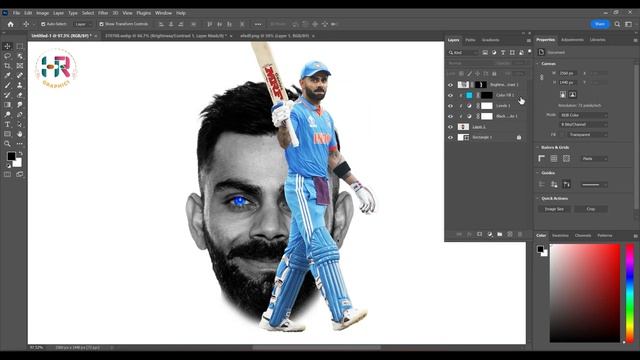Select the Hand tool
The image size is (640, 360).
click(x=20, y=134)
